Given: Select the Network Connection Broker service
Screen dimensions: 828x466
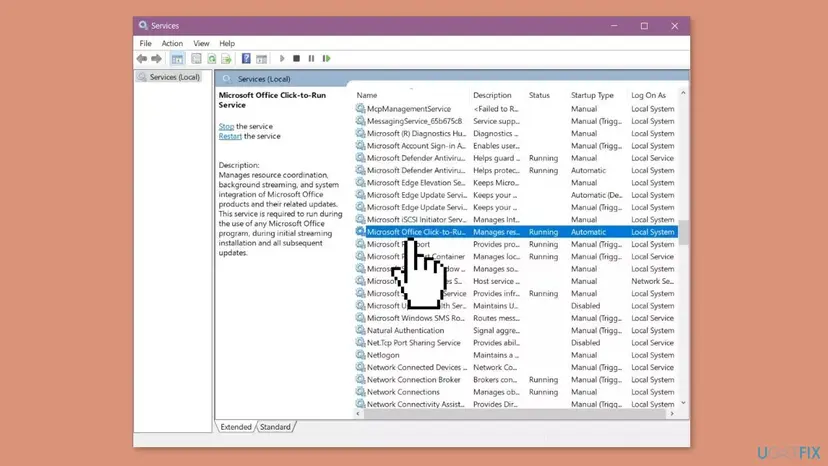Looking at the screenshot, I should click(516, 380).
